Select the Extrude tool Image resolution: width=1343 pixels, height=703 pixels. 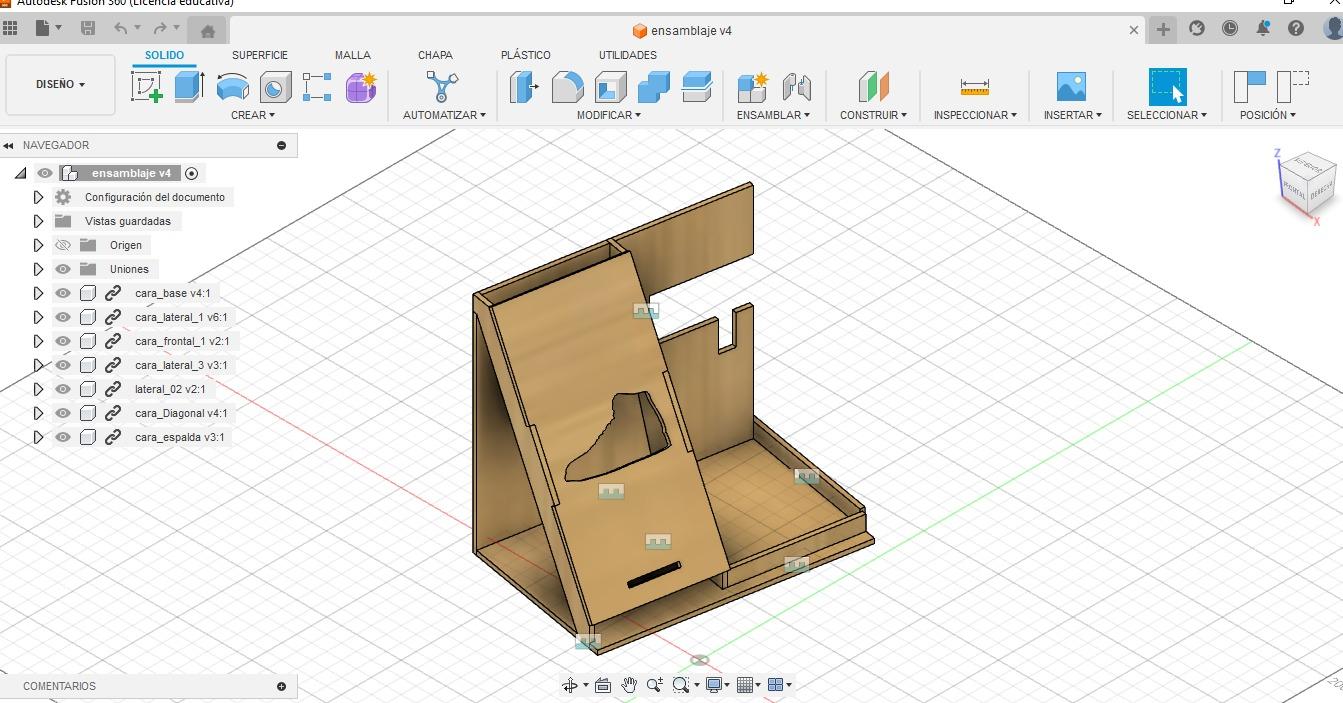[x=189, y=87]
